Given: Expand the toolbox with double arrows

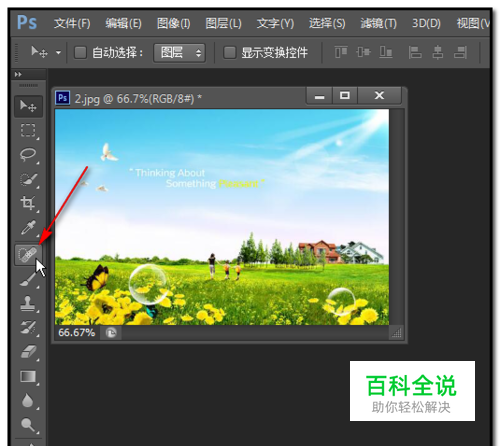Looking at the screenshot, I should pyautogui.click(x=18, y=74).
